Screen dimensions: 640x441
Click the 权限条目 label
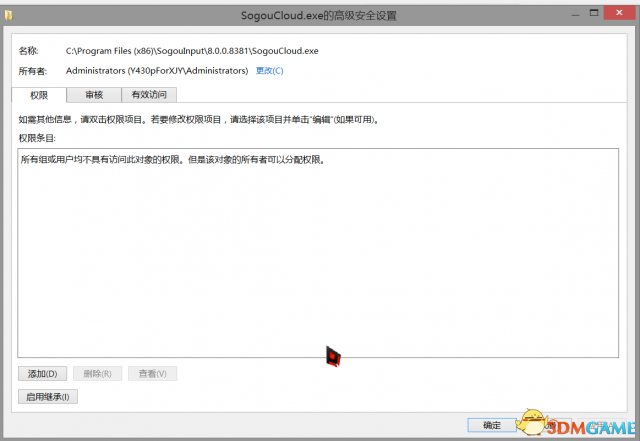[x=37, y=138]
